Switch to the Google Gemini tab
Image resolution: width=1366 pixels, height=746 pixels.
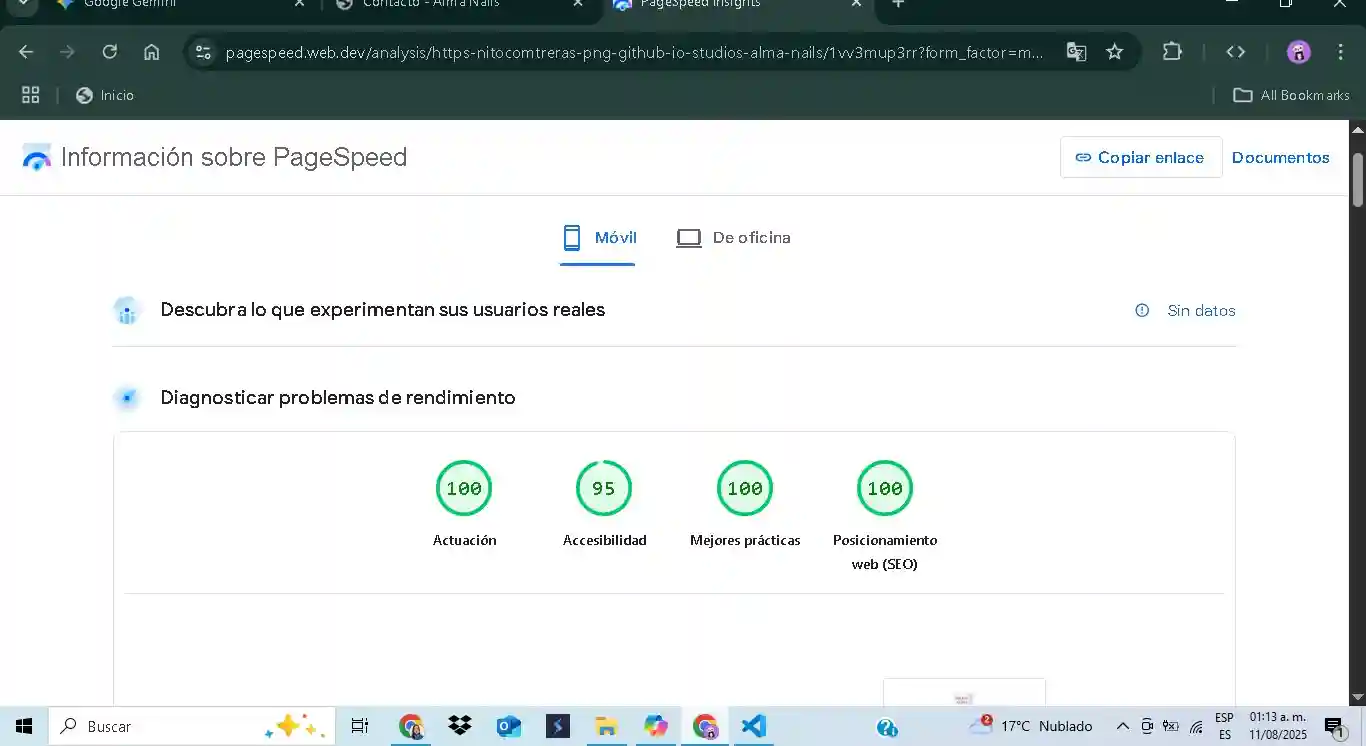click(181, 5)
